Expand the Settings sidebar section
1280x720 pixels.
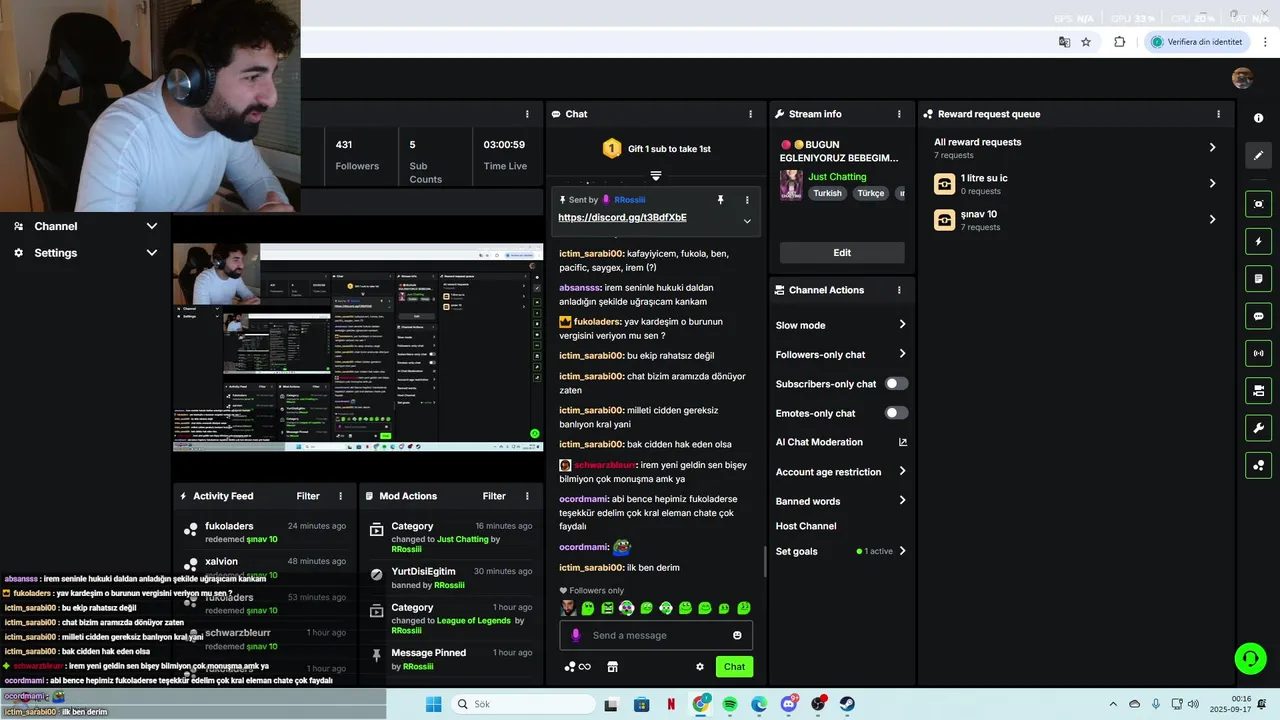click(85, 253)
